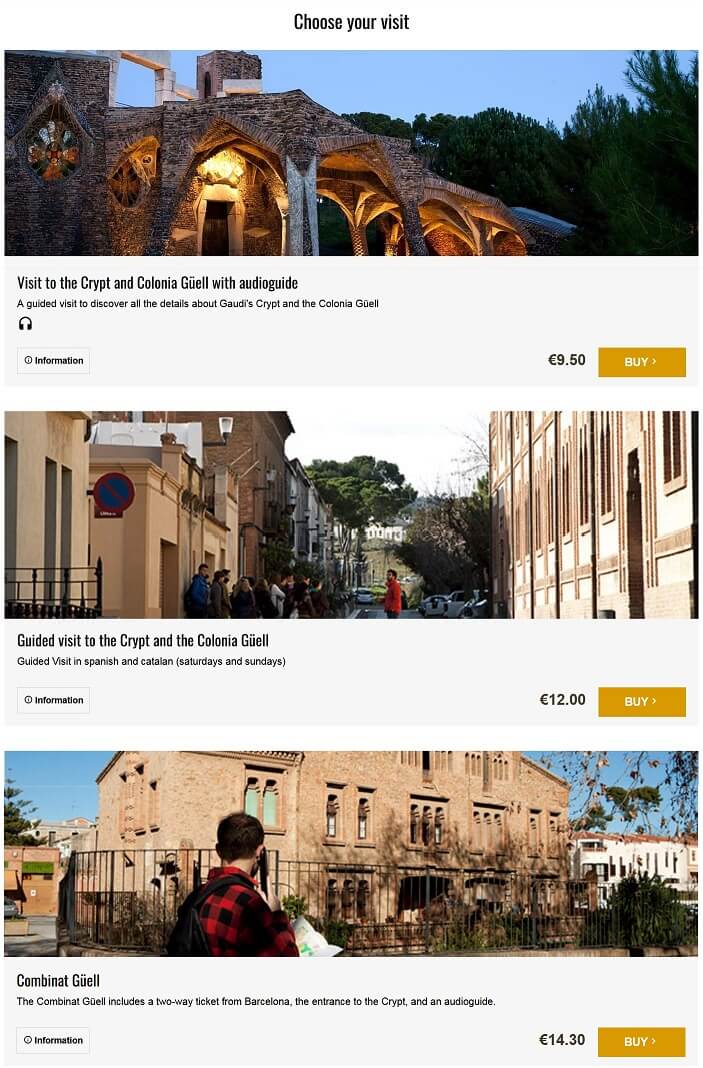Open Information for Combinat Güell
The height and width of the screenshot is (1068, 703).
coord(53,1041)
